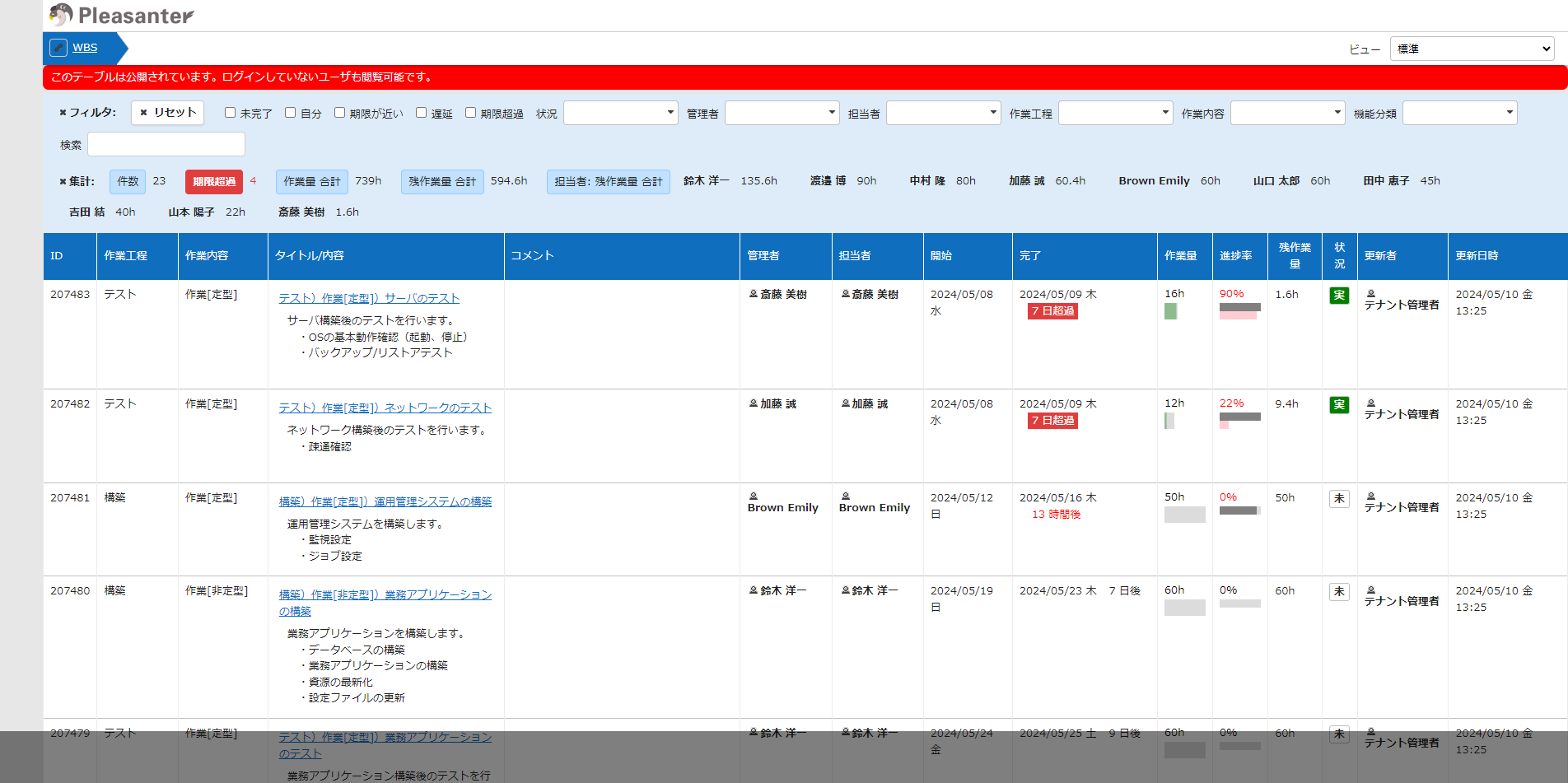Click the Pleasanter bird logo
Screen dimensions: 1568x783
coord(61,15)
